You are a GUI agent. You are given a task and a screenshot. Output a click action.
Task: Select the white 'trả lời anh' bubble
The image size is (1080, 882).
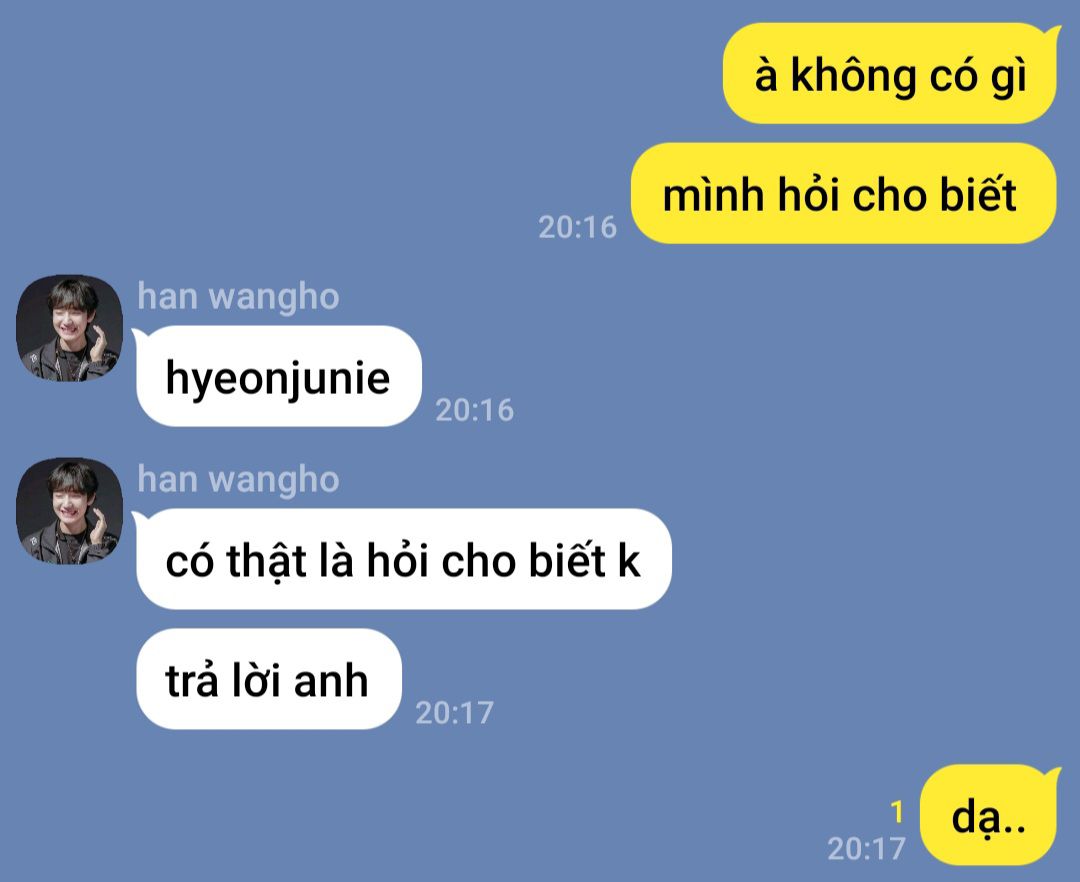(268, 679)
